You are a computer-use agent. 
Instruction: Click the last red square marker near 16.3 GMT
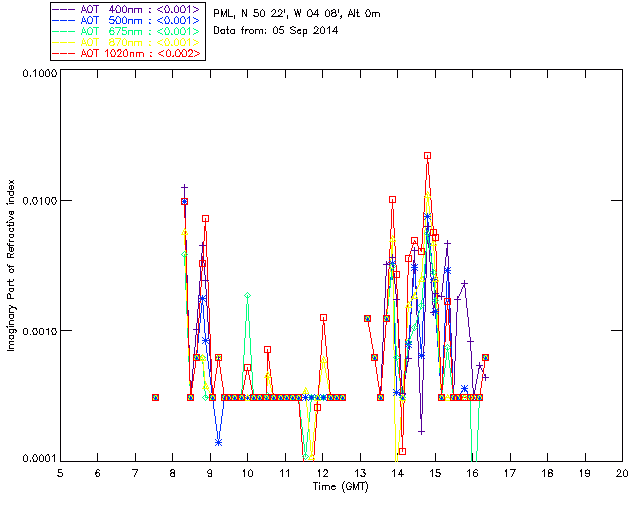tap(485, 357)
